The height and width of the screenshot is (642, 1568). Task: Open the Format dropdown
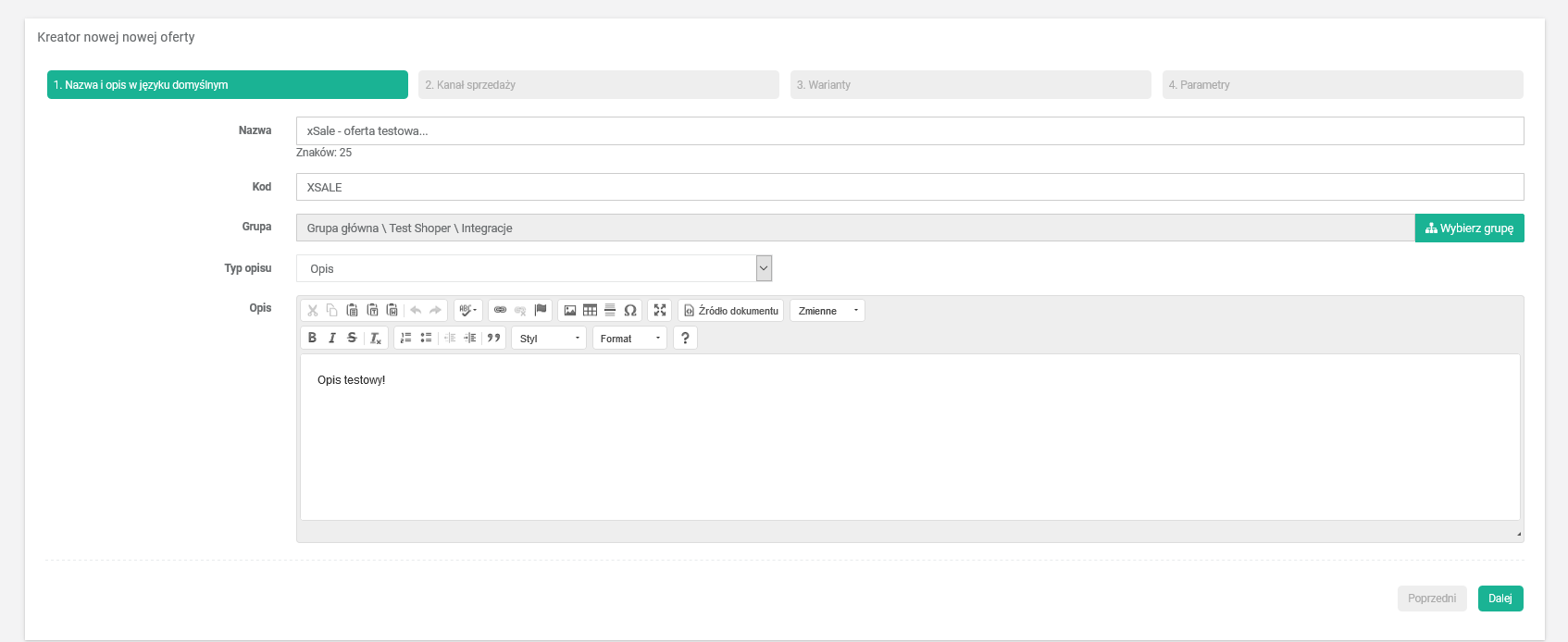(629, 339)
